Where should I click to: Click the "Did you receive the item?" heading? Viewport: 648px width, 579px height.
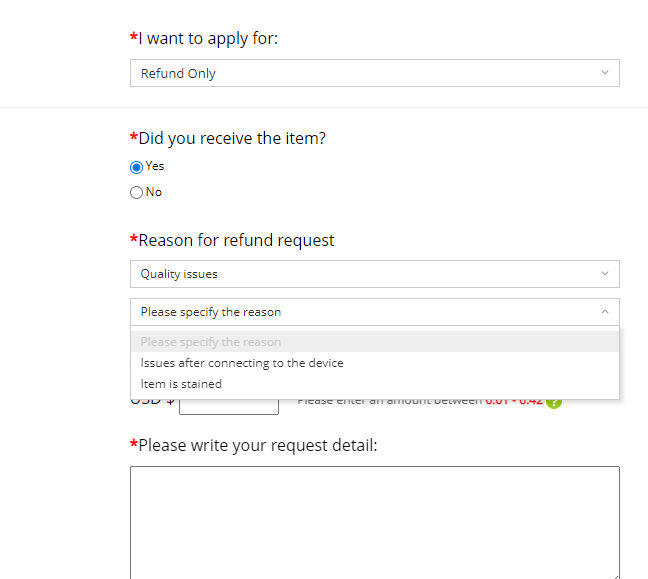coord(232,138)
